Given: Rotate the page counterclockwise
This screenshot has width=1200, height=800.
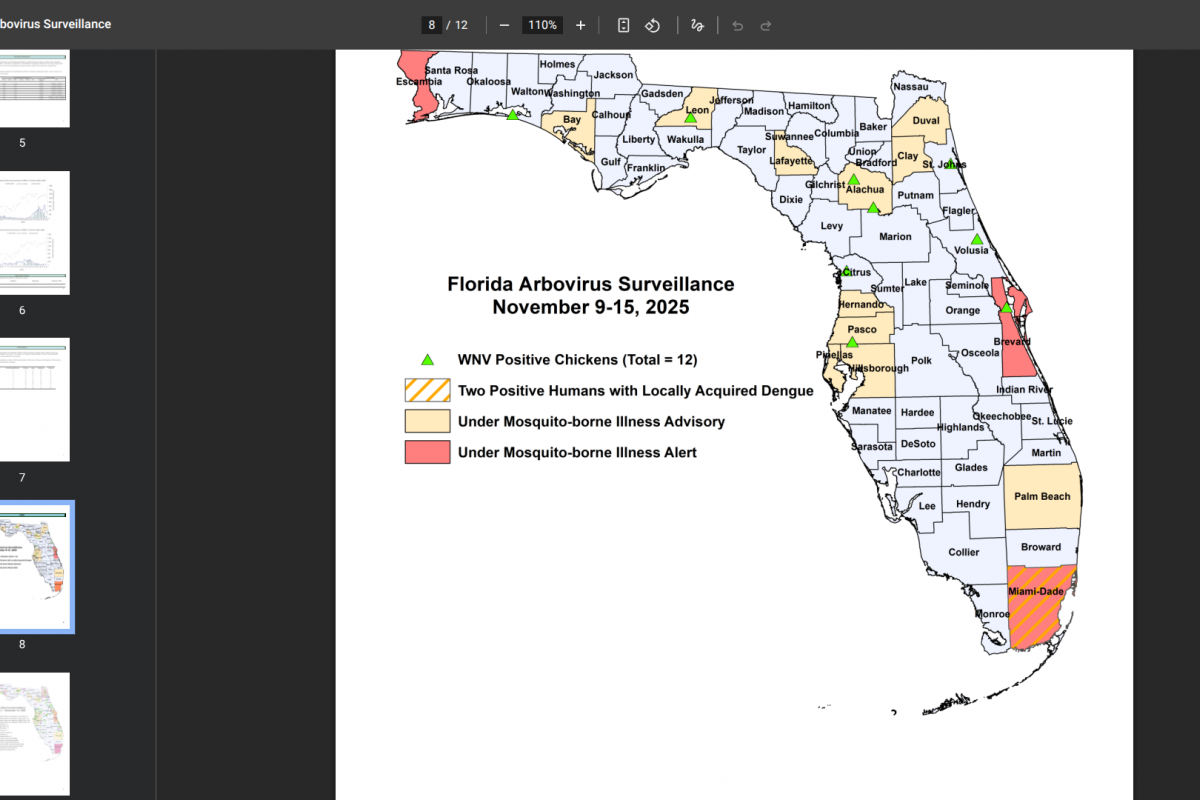Looking at the screenshot, I should click(x=651, y=25).
